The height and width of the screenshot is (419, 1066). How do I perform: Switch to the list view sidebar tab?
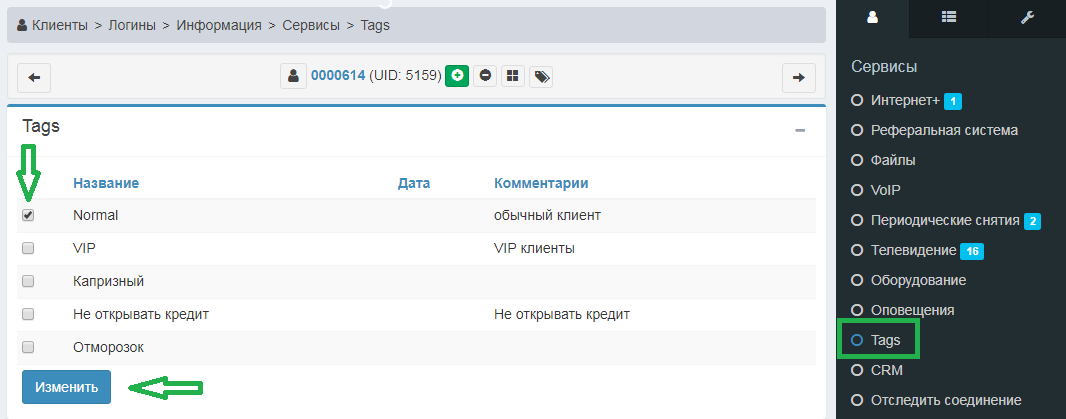pos(948,17)
